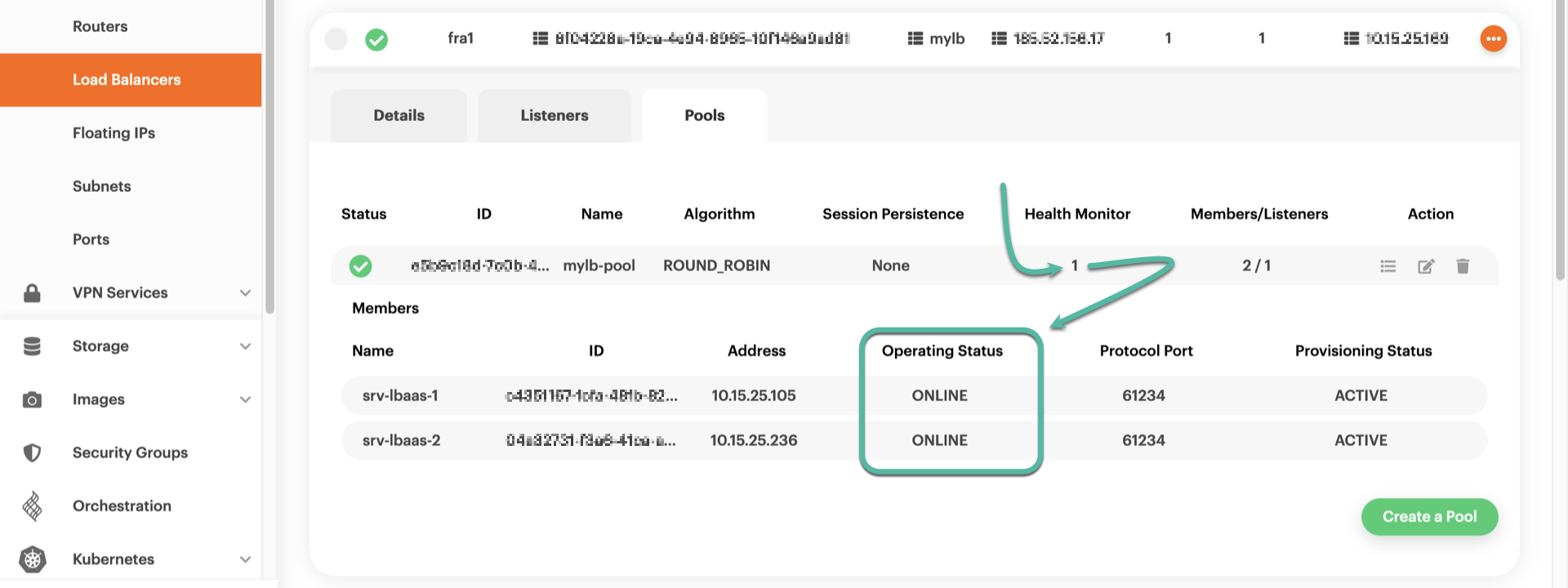Screen dimensions: 1568x588
Task: Switch to the Listeners tab
Action: [x=554, y=116]
